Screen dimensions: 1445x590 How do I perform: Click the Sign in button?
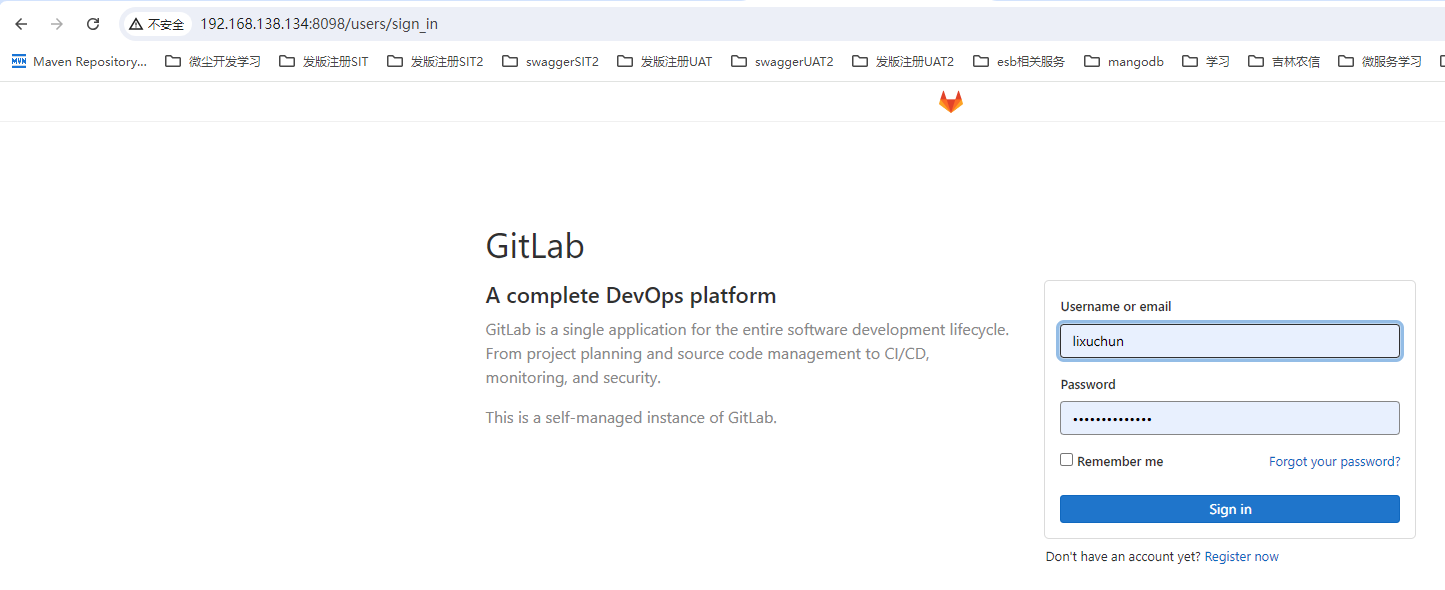click(1229, 509)
